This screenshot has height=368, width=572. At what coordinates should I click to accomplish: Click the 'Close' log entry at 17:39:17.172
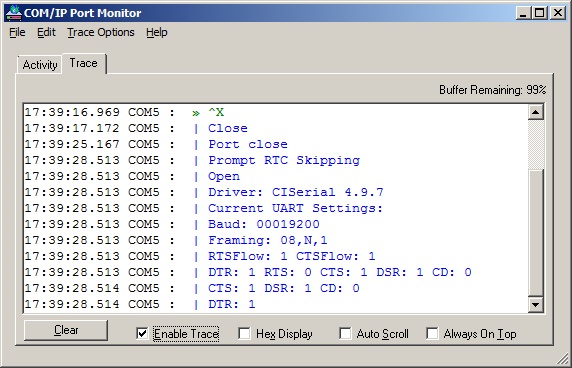(x=276, y=128)
